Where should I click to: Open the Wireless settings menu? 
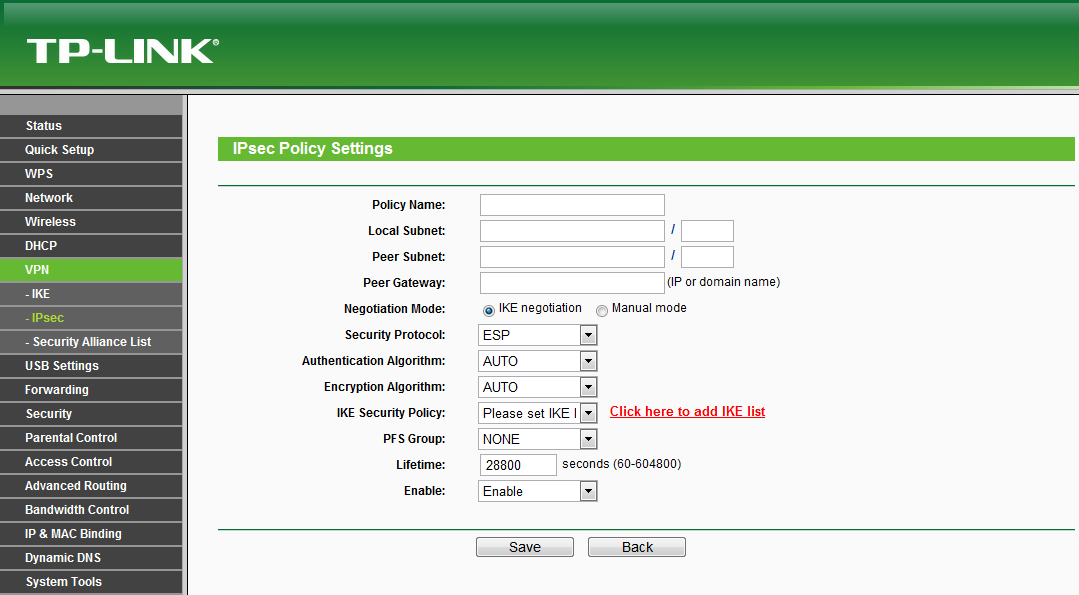91,222
